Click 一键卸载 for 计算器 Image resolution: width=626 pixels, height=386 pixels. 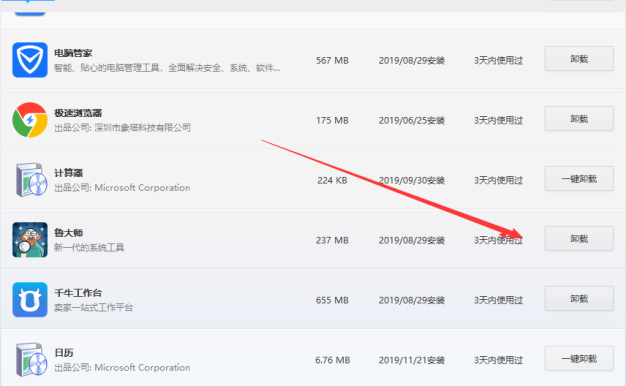(x=579, y=178)
